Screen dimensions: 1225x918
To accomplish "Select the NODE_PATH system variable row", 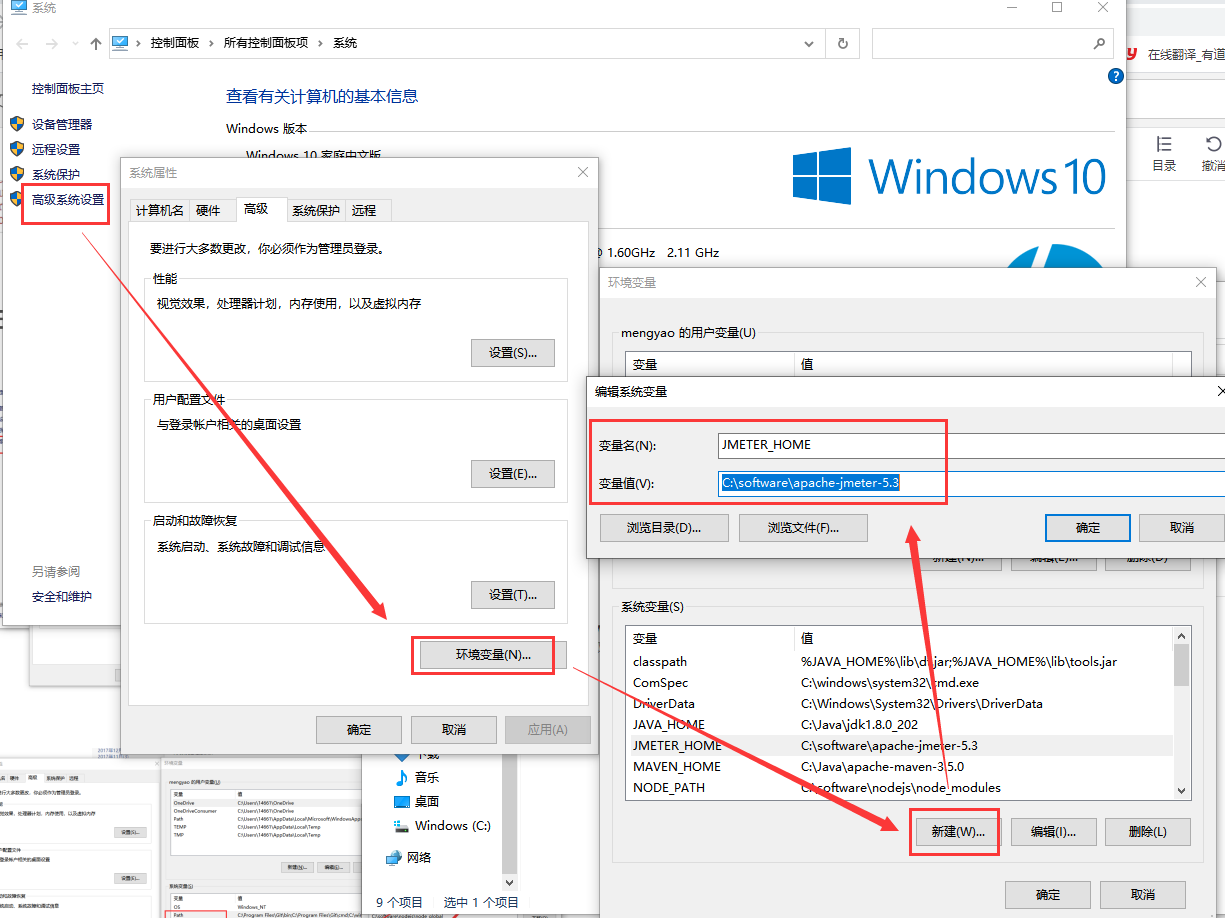I will pyautogui.click(x=899, y=788).
